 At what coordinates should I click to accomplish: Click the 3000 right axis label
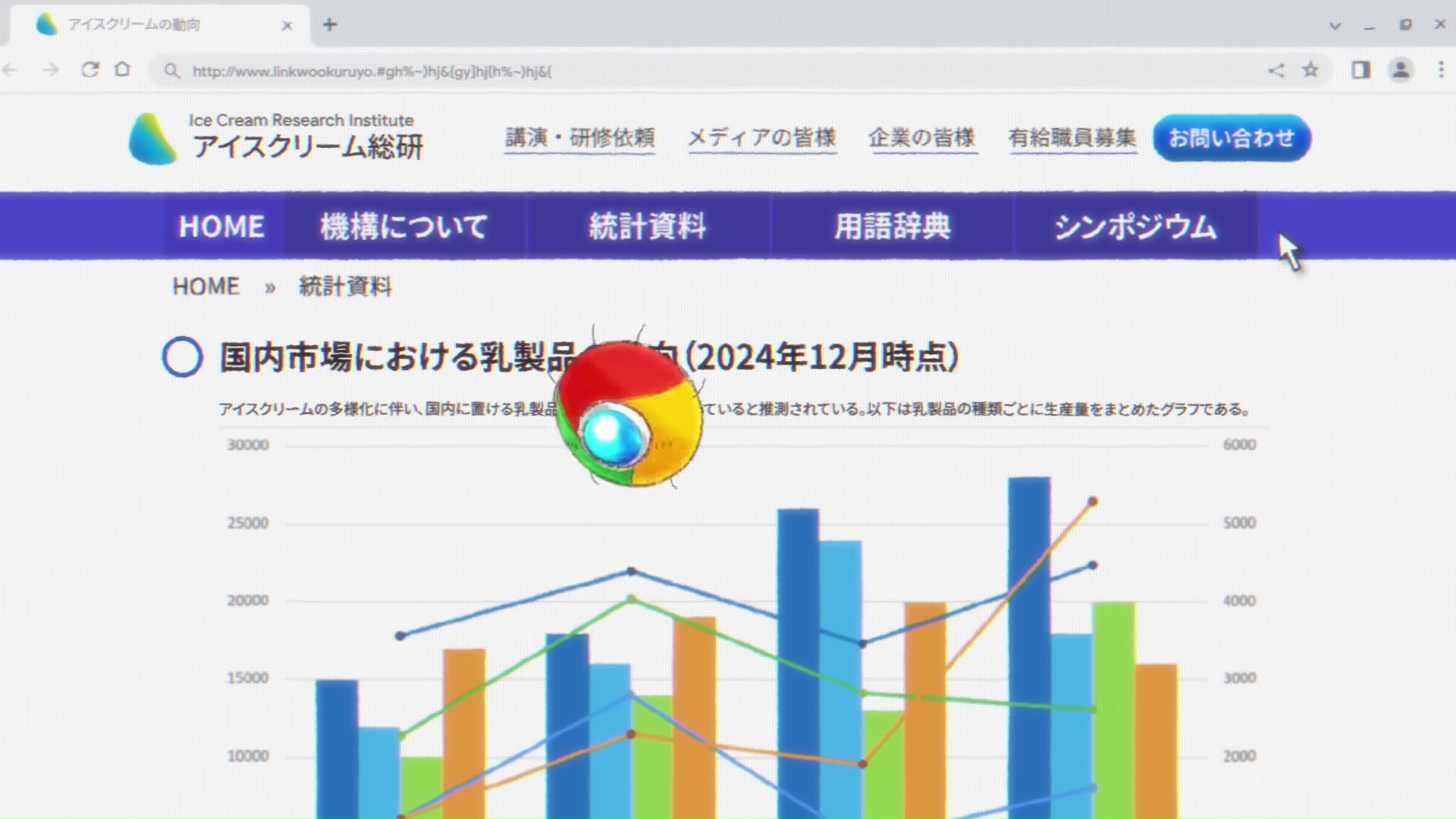(x=1239, y=678)
